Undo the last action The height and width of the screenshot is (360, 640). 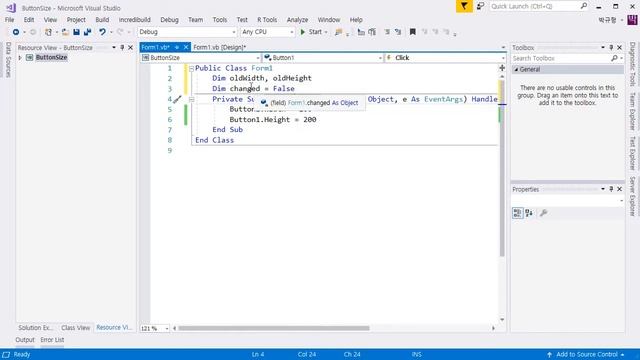102,32
